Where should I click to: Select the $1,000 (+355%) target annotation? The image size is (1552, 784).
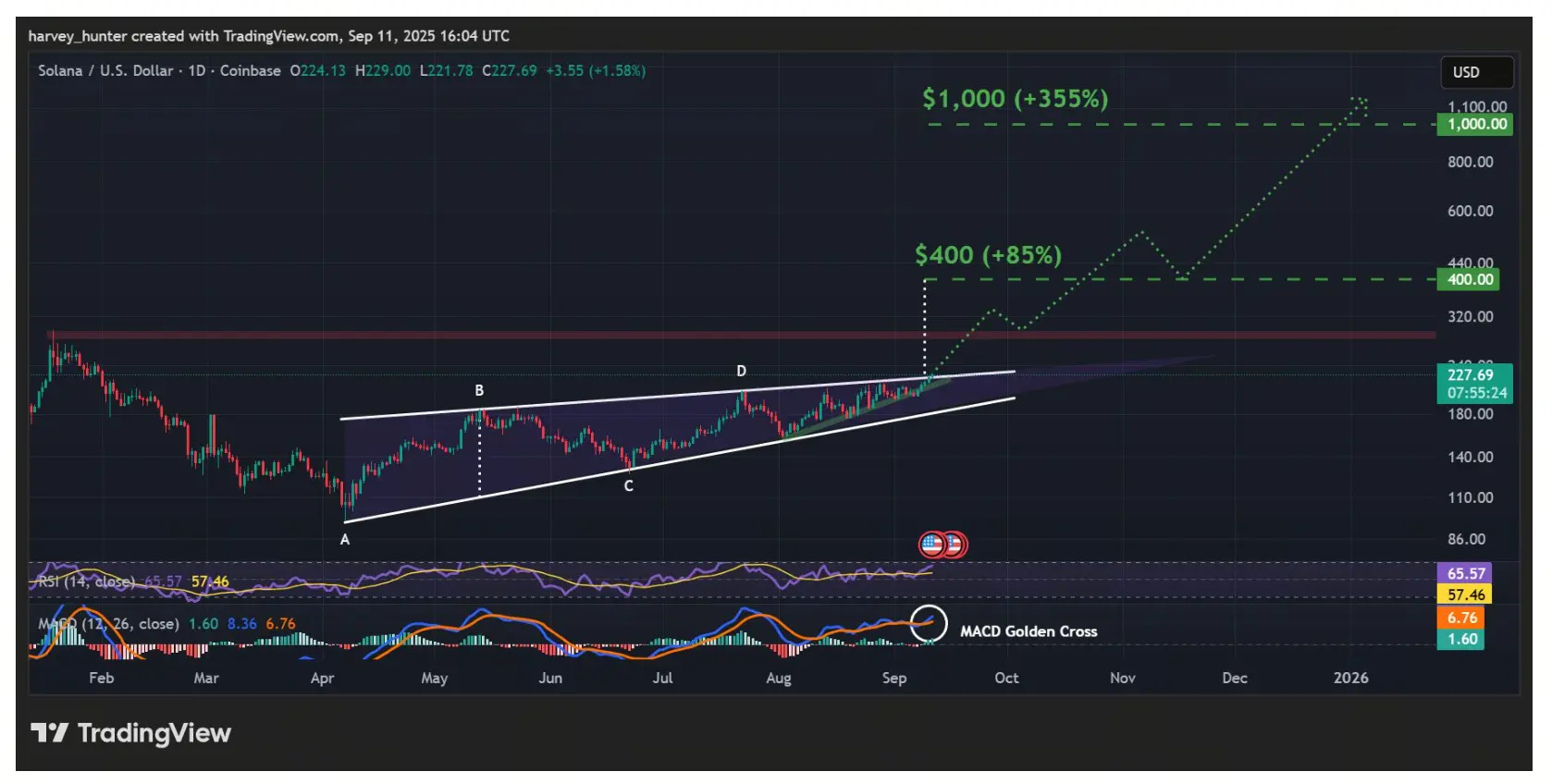pos(1015,98)
